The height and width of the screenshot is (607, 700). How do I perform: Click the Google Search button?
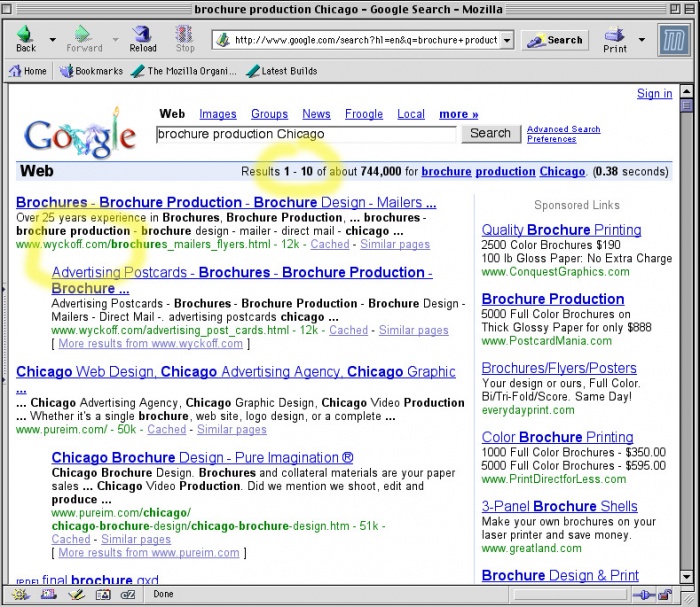click(x=490, y=133)
